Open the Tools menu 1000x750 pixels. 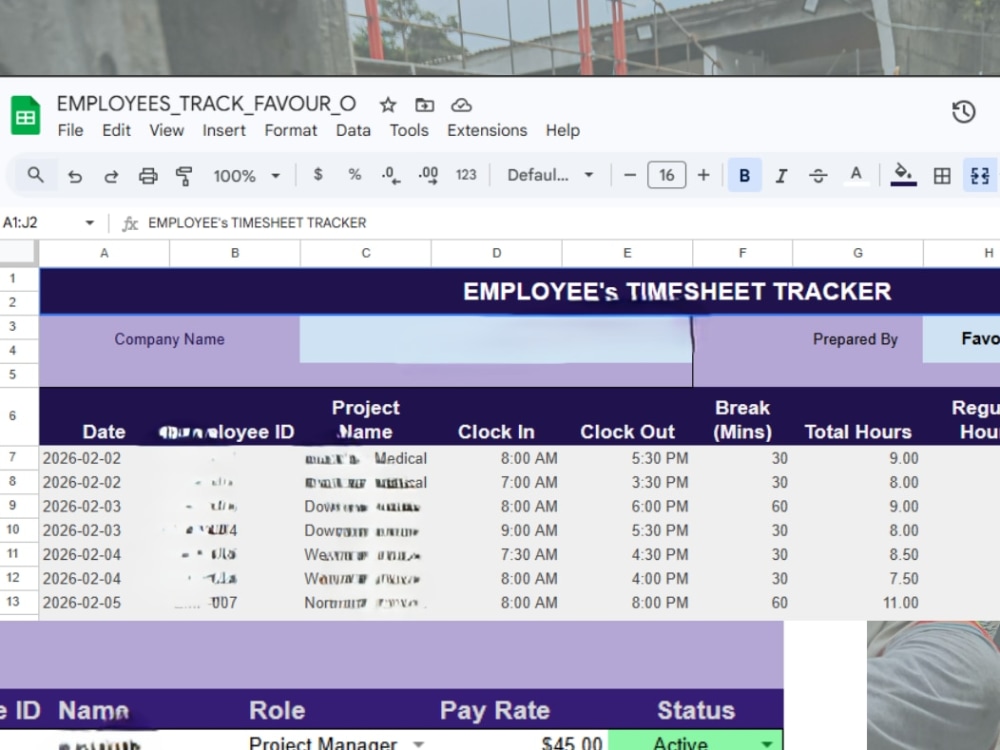pos(409,130)
